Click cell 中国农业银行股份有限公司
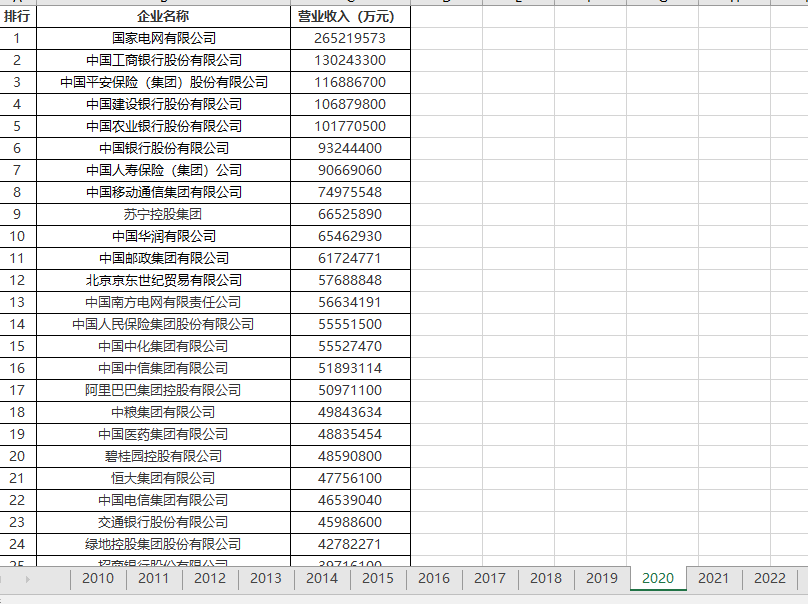 tap(163, 126)
